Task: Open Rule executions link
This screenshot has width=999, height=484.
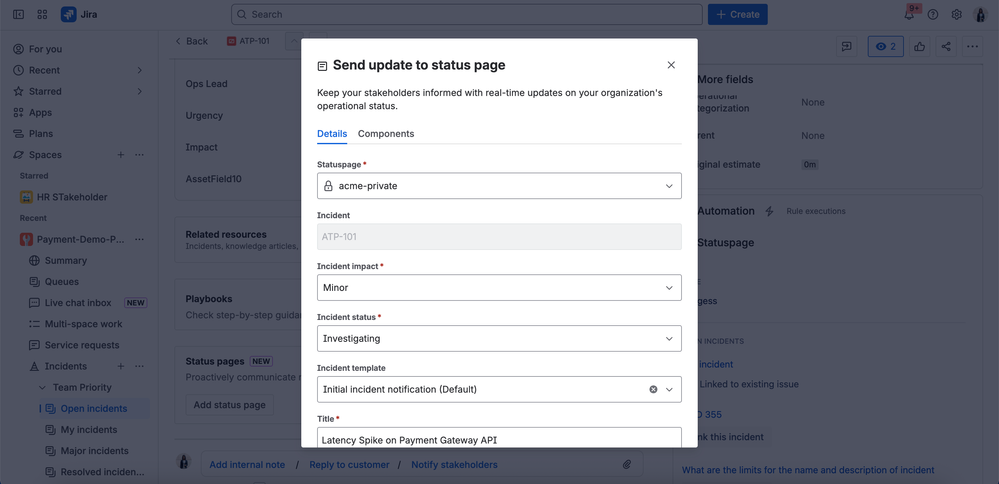Action: click(x=816, y=211)
